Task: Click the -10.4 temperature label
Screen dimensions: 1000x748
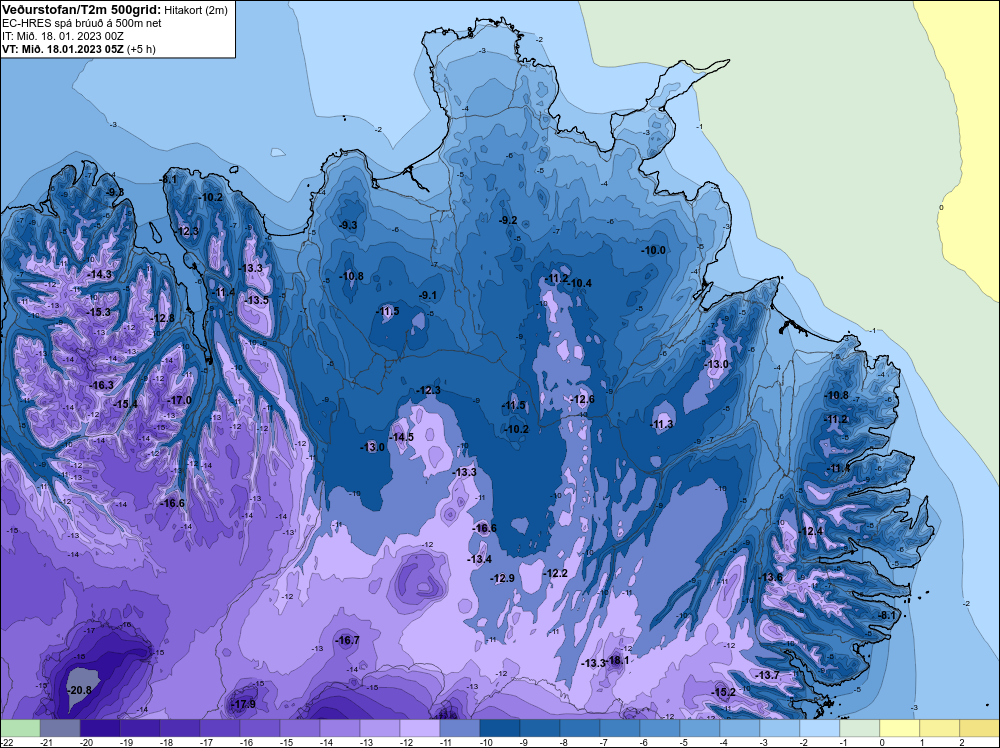Action: tap(580, 283)
